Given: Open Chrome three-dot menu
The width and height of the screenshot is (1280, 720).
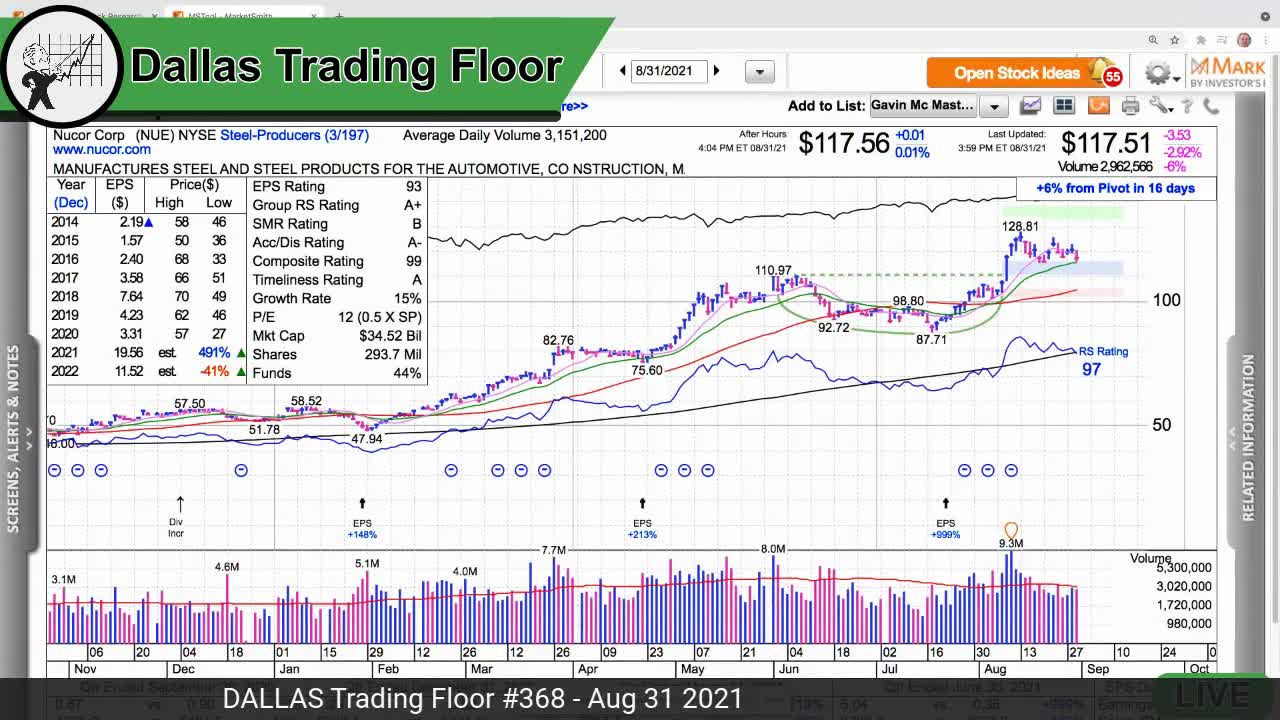Looking at the screenshot, I should 1265,40.
